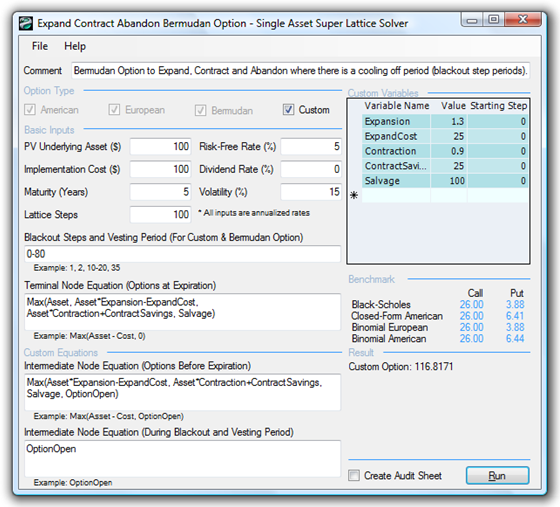Click the new row asterisk marker in Custom Variables
The width and height of the screenshot is (560, 507).
(354, 196)
